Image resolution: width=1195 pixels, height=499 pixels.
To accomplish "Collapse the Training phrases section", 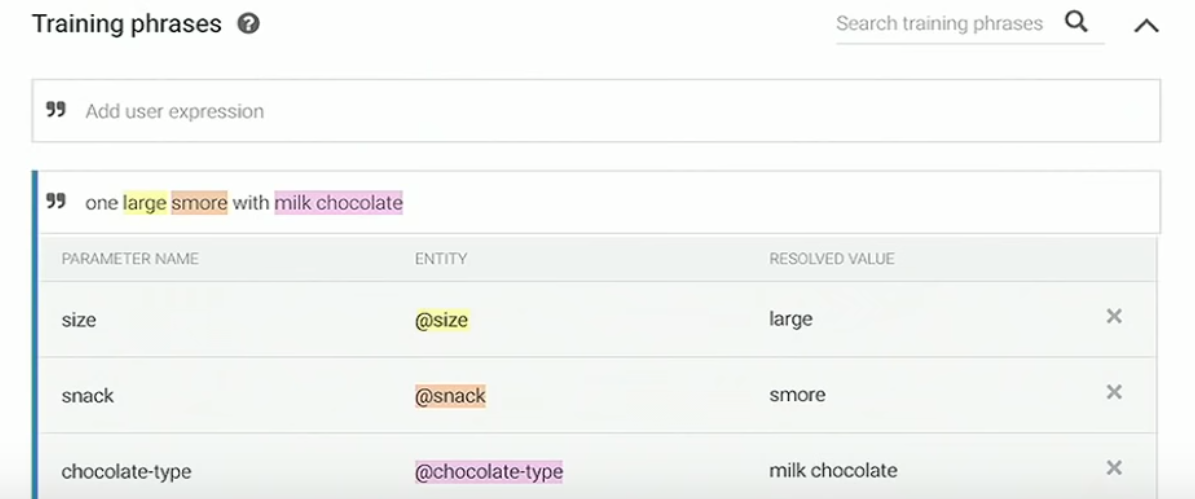I will pos(1145,26).
